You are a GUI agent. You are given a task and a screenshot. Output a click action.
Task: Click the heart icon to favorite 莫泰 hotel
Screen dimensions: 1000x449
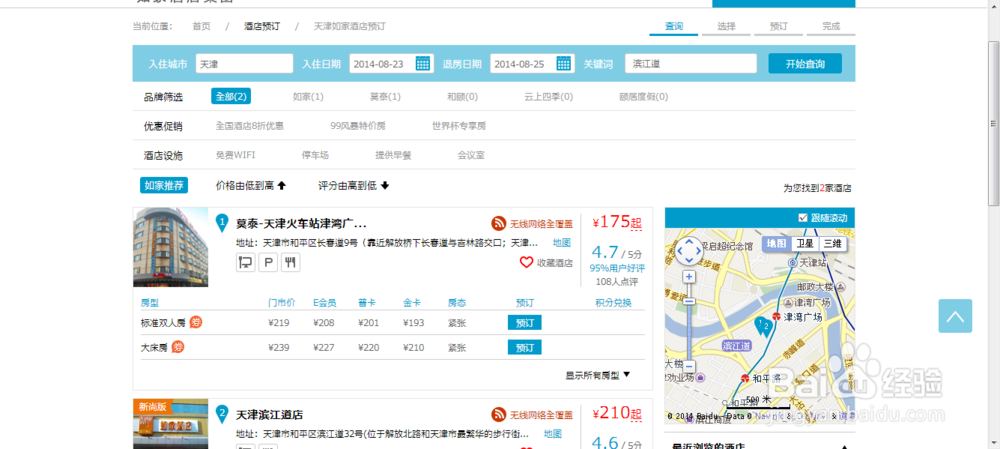coord(526,262)
